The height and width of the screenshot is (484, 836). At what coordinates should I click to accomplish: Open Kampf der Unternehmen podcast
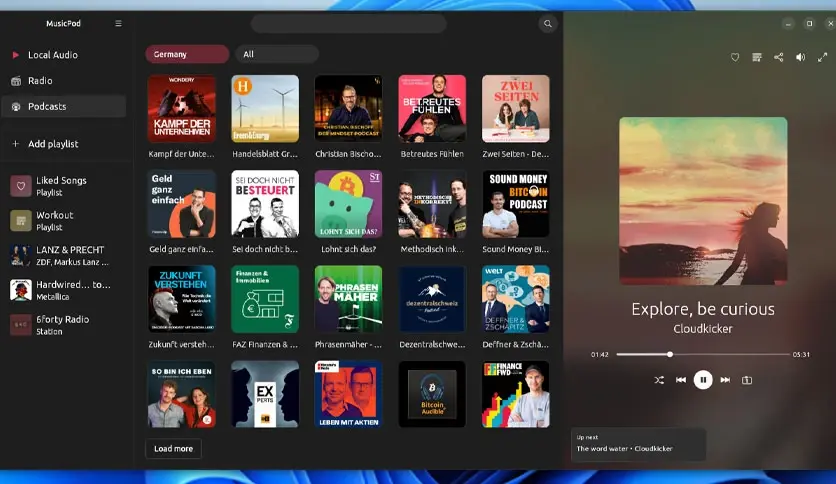pos(182,109)
